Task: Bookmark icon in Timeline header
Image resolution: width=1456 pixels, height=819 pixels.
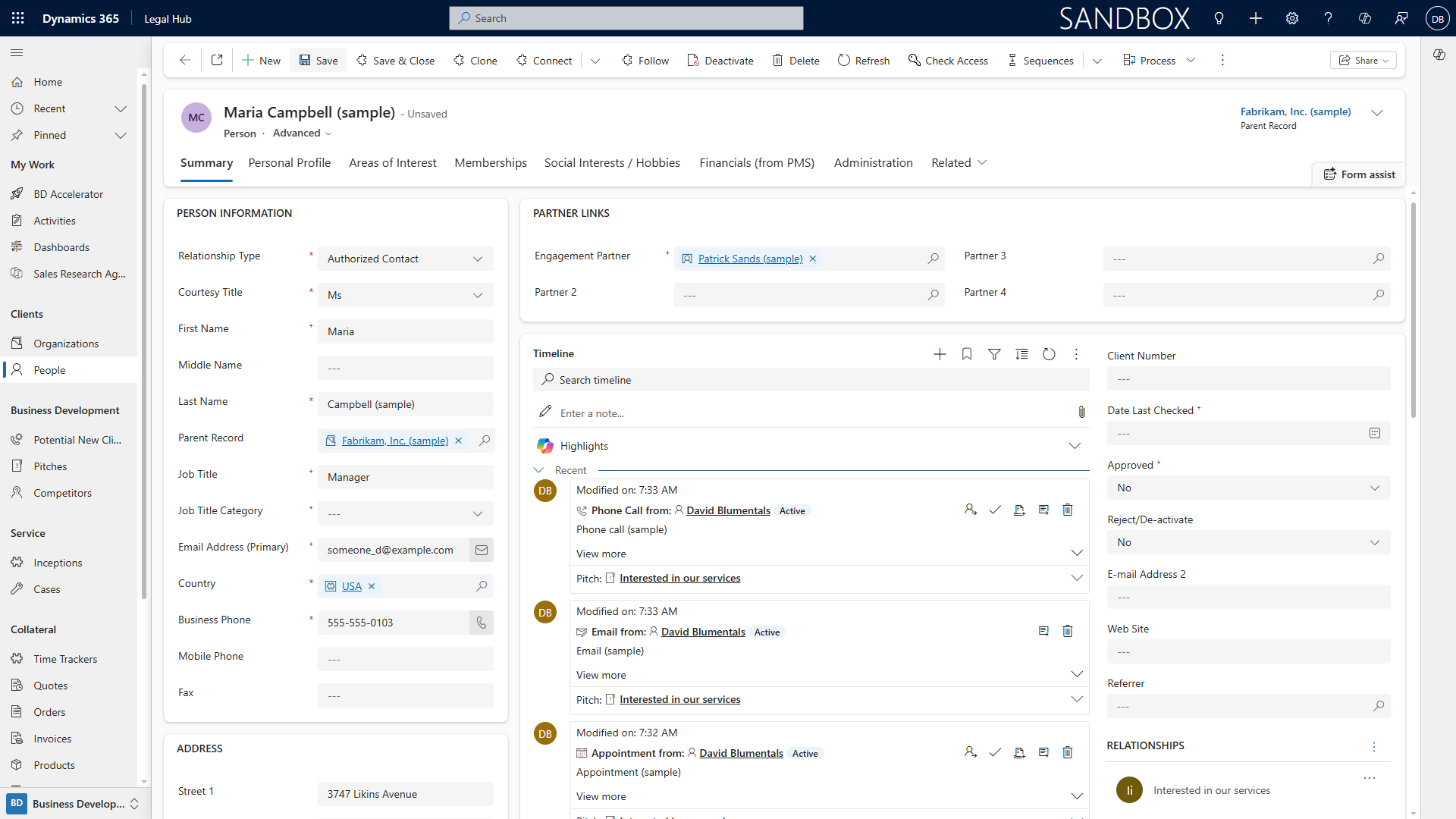Action: pos(967,354)
